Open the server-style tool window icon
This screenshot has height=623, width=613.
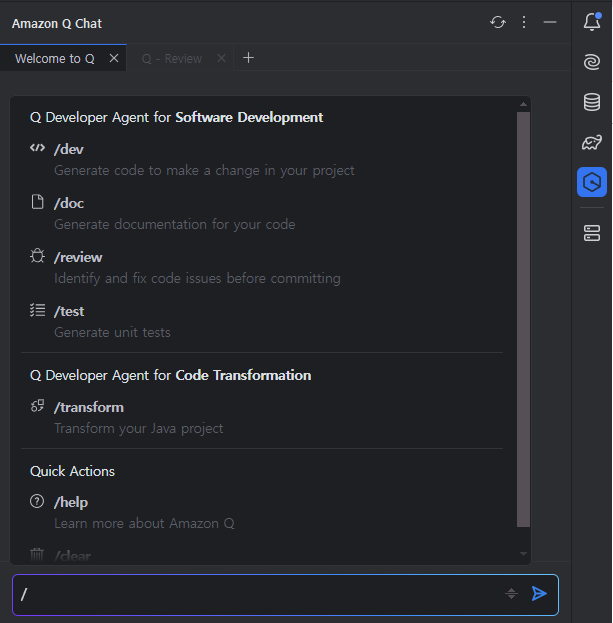[592, 233]
